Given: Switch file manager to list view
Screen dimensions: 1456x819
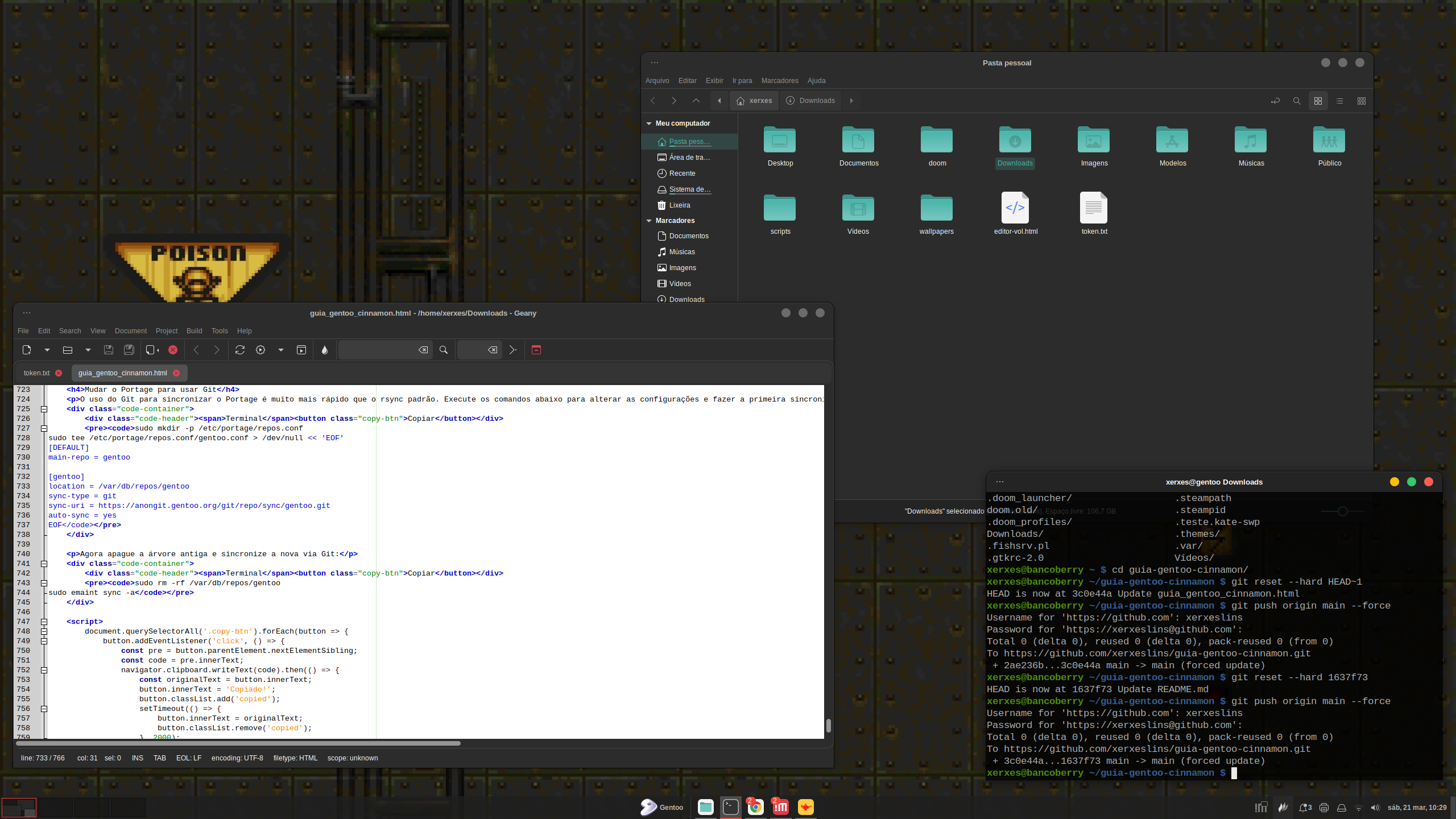Looking at the screenshot, I should pyautogui.click(x=1339, y=101).
